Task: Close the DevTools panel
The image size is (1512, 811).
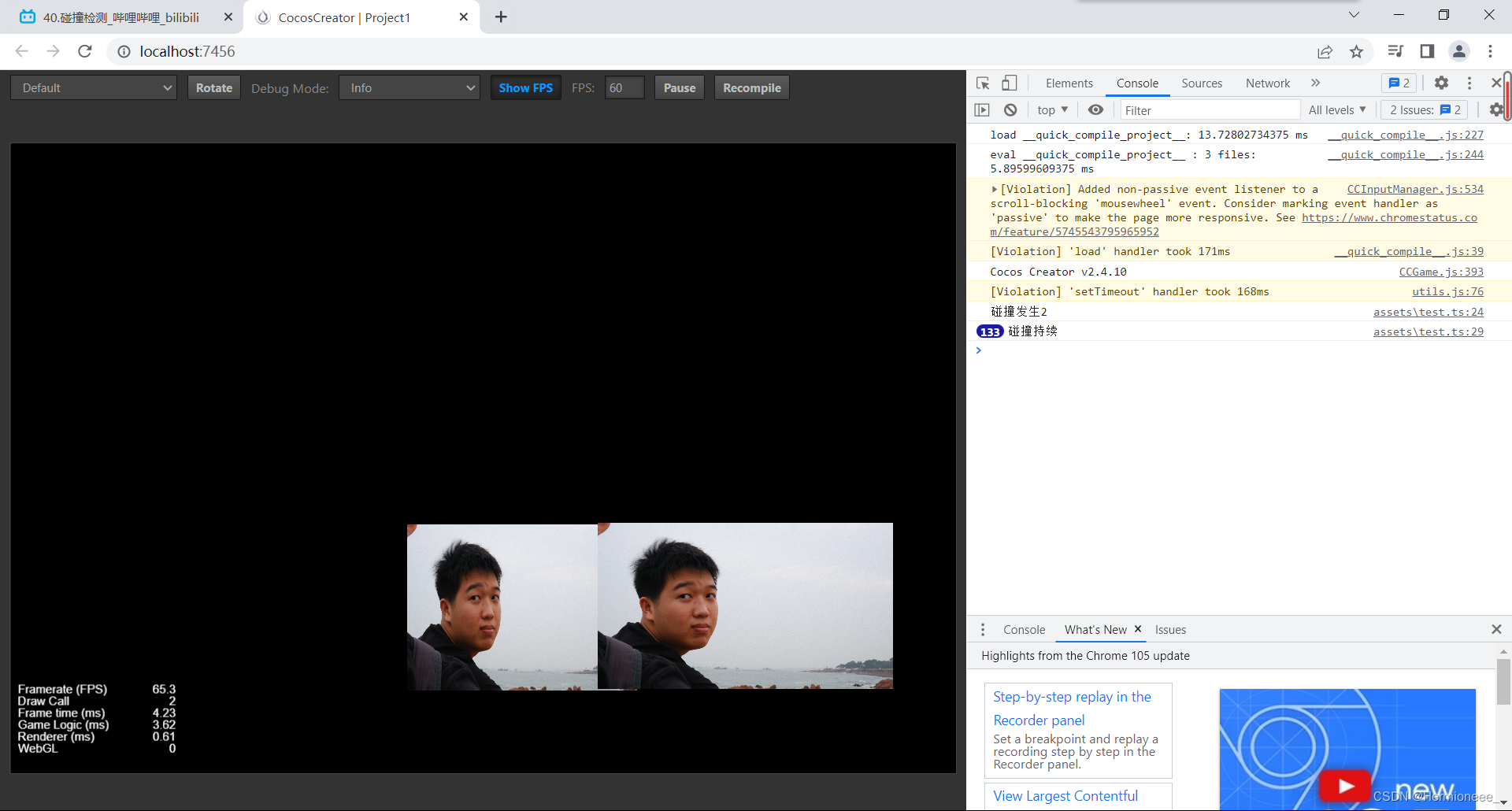Action: (x=1496, y=83)
